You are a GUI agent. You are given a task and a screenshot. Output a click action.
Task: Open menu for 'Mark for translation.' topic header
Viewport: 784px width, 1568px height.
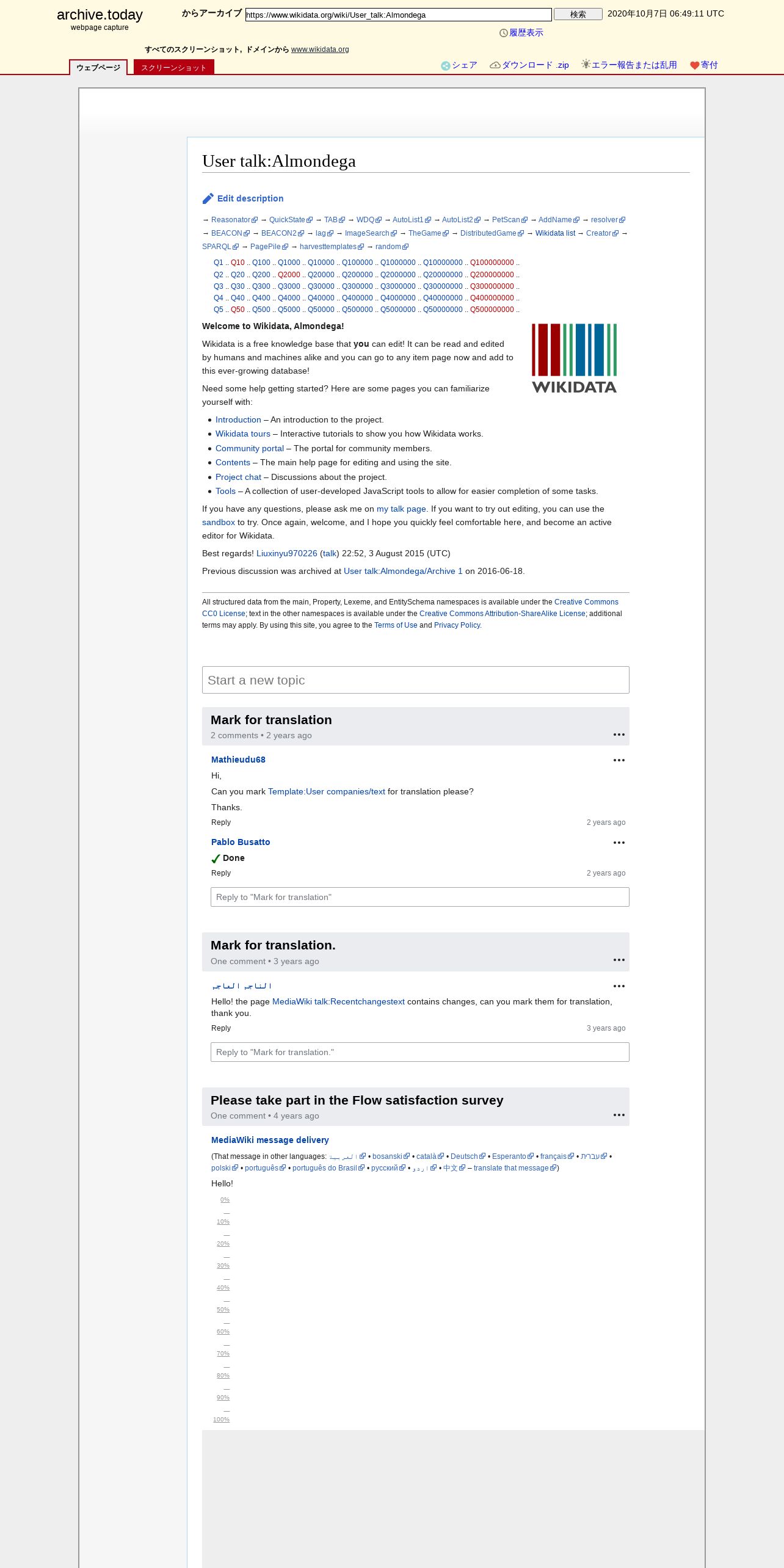619,960
